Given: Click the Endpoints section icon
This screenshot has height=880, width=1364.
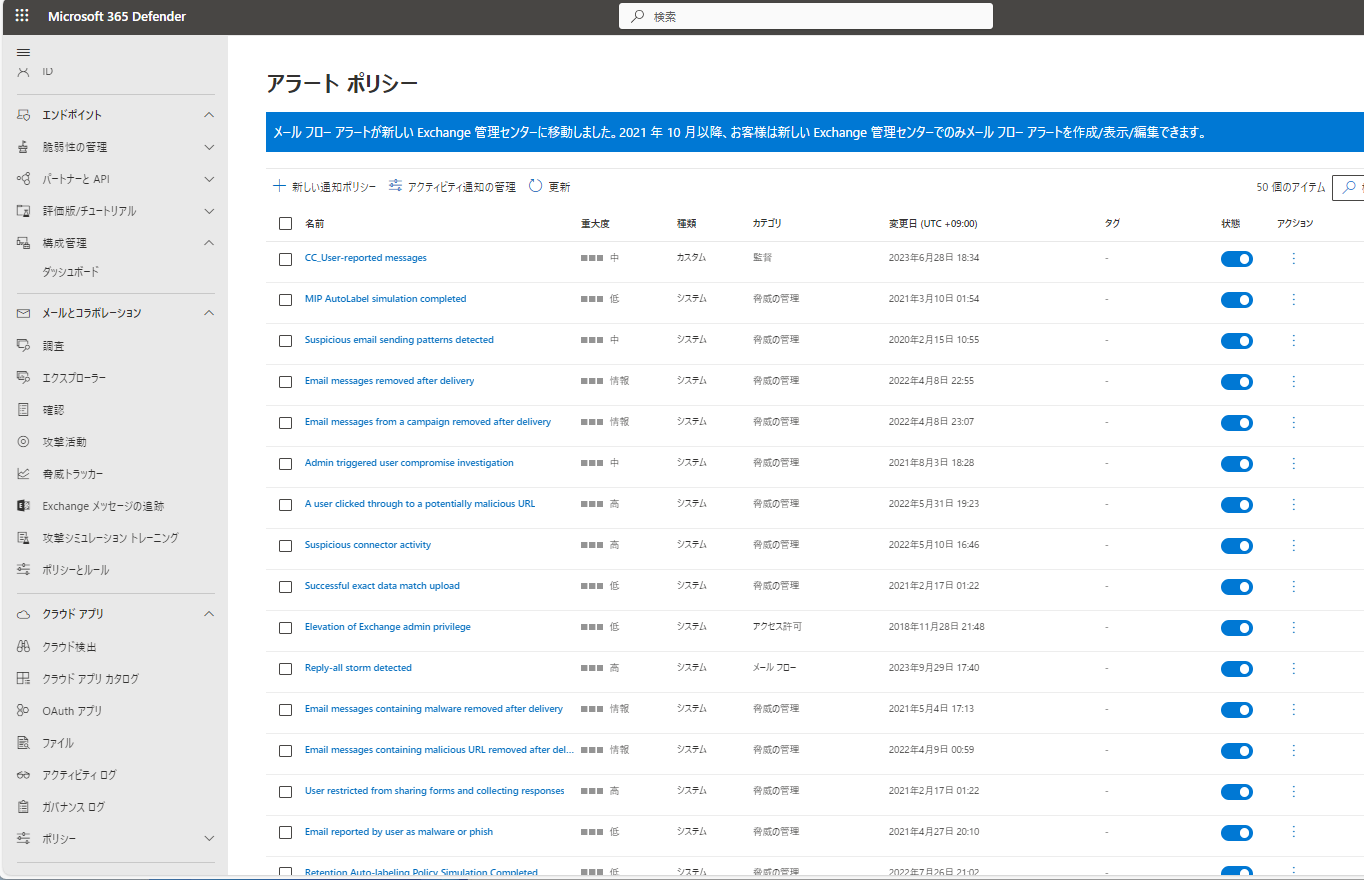Looking at the screenshot, I should [x=23, y=115].
